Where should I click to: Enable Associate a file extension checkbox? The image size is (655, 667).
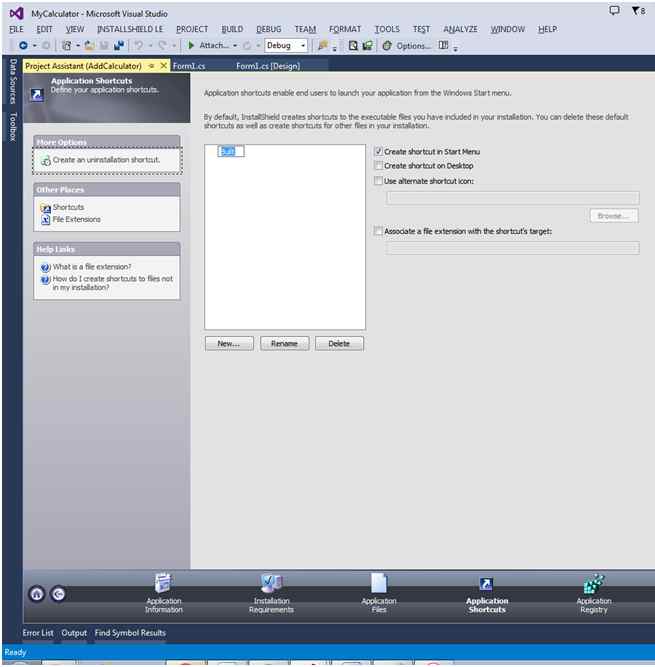tap(379, 231)
